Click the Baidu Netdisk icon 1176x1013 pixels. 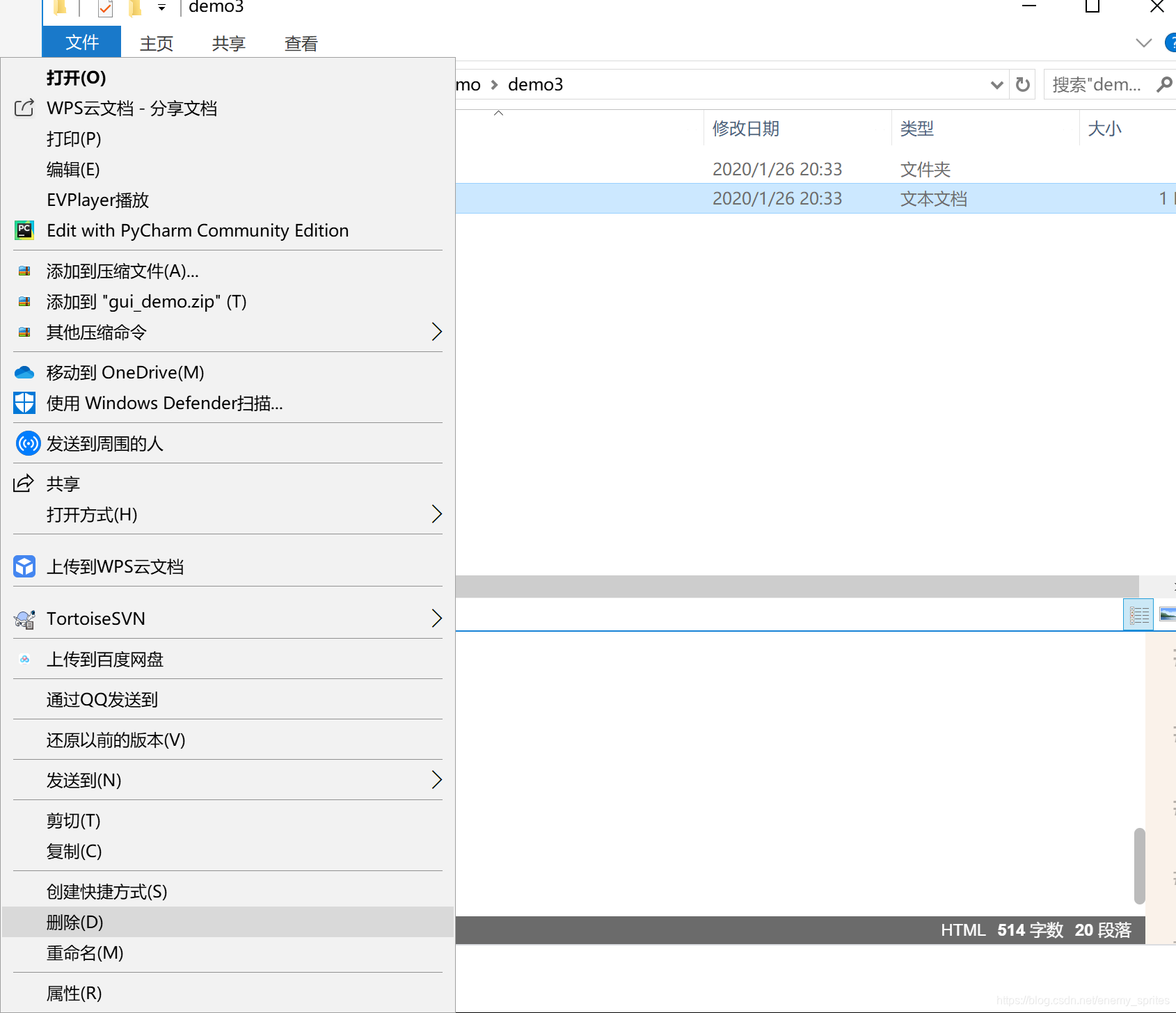[24, 659]
